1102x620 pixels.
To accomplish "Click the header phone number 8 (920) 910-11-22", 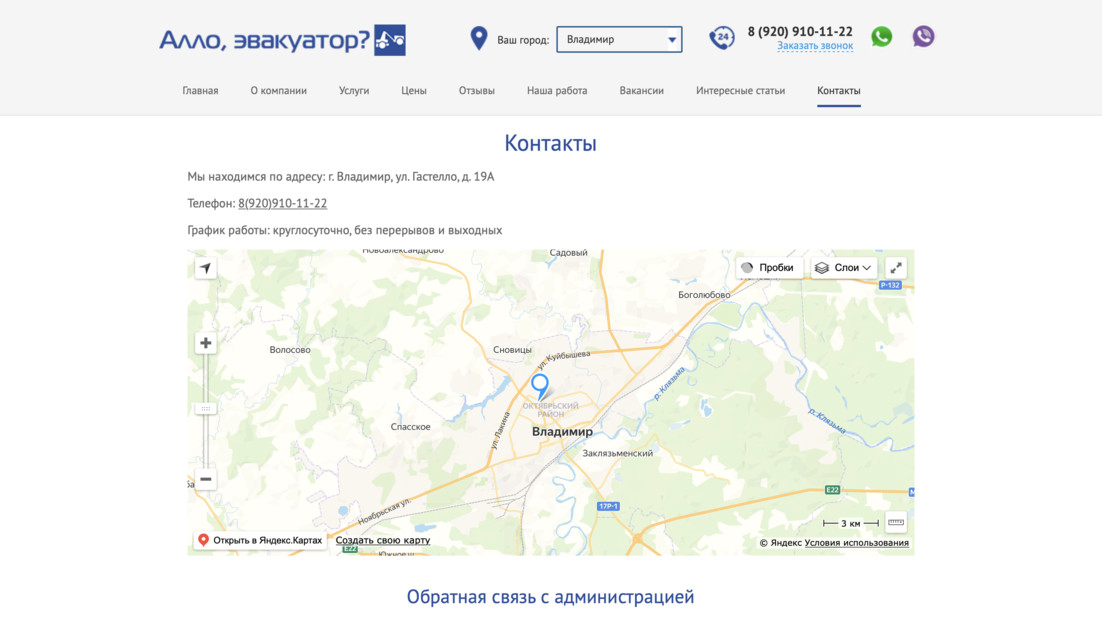I will tap(800, 32).
